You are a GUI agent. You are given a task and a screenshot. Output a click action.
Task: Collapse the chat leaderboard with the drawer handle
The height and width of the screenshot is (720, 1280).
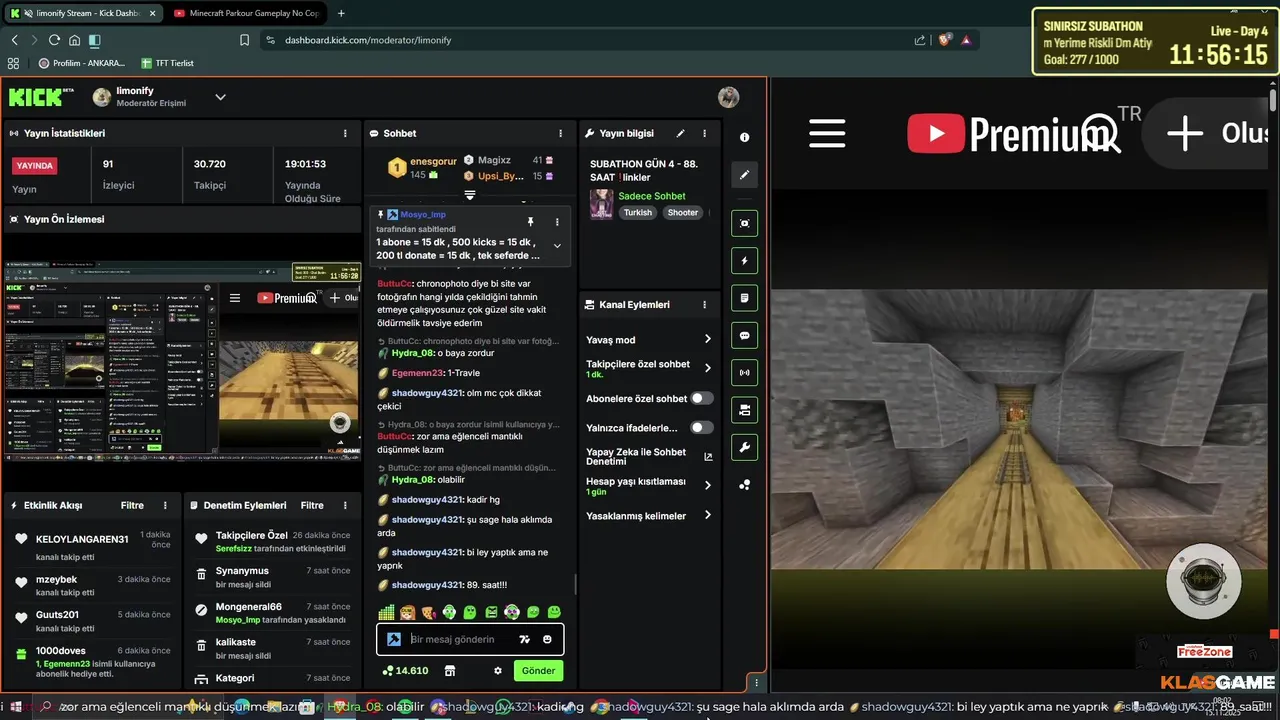click(470, 195)
